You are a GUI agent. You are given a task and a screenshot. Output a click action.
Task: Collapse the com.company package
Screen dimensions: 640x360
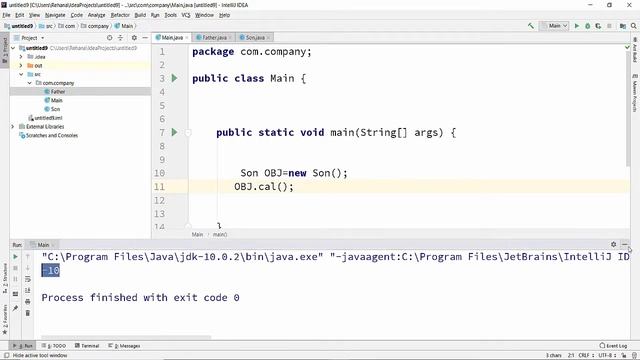click(29, 83)
